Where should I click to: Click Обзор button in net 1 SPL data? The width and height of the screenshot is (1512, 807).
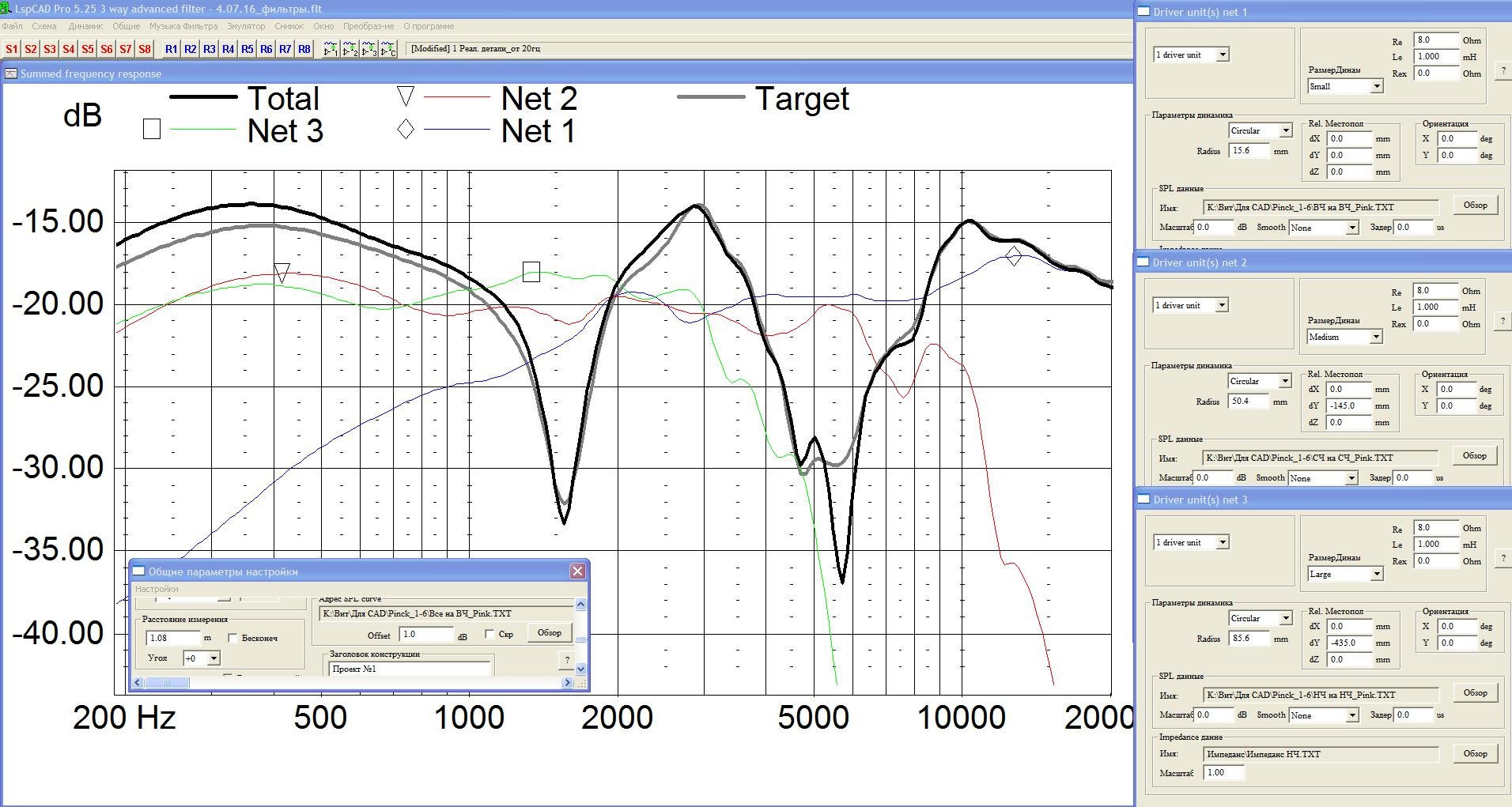tap(1475, 206)
